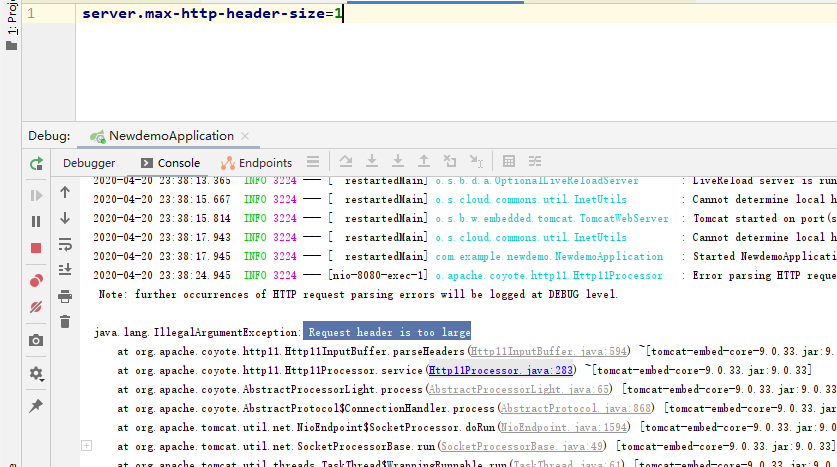Image resolution: width=837 pixels, height=467 pixels.
Task: Place cursor after server.max-http-header-size=1
Action: coord(343,13)
